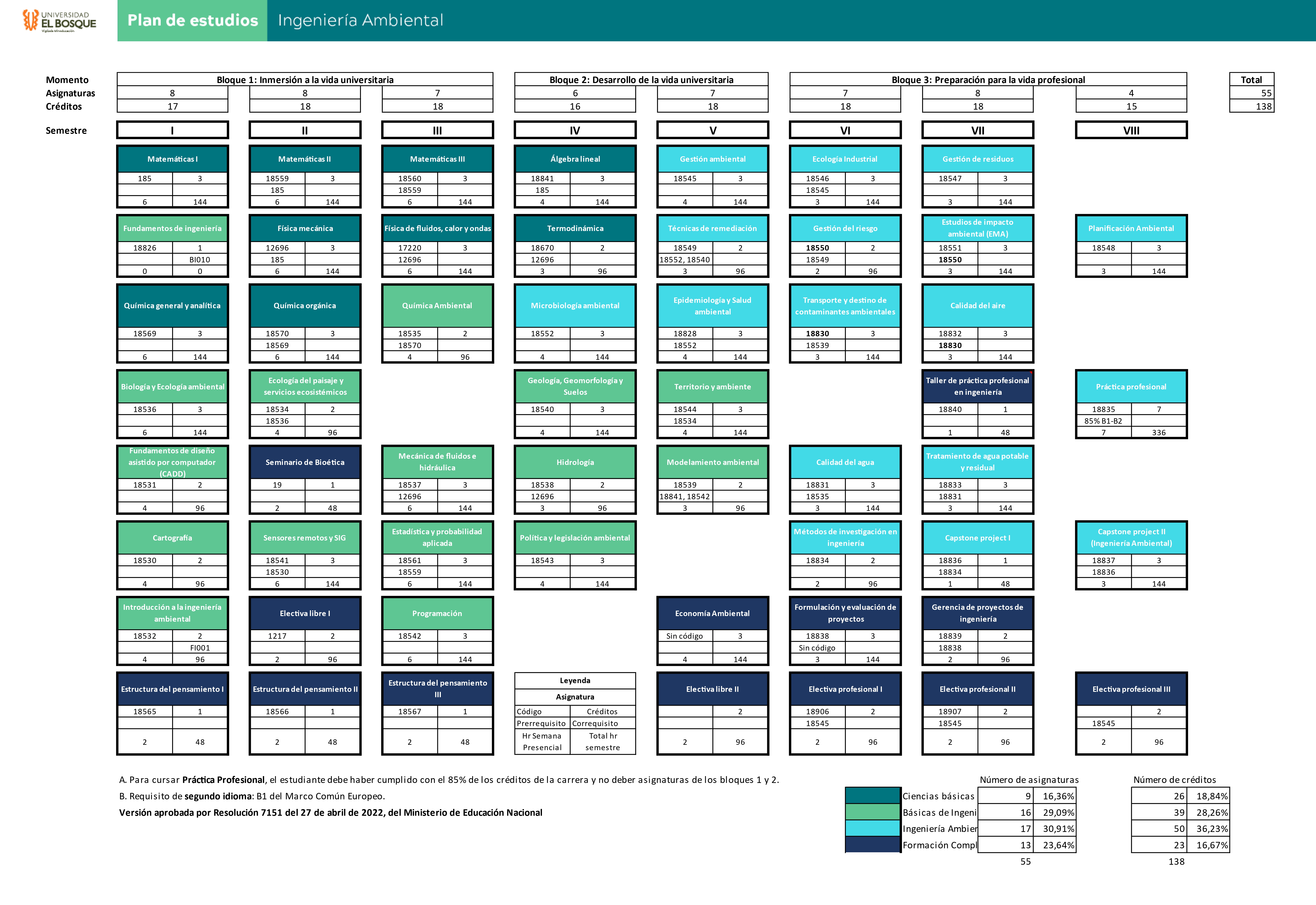This screenshot has width=1316, height=905.
Task: Click the Resolución 7151 approval note
Action: (x=331, y=813)
